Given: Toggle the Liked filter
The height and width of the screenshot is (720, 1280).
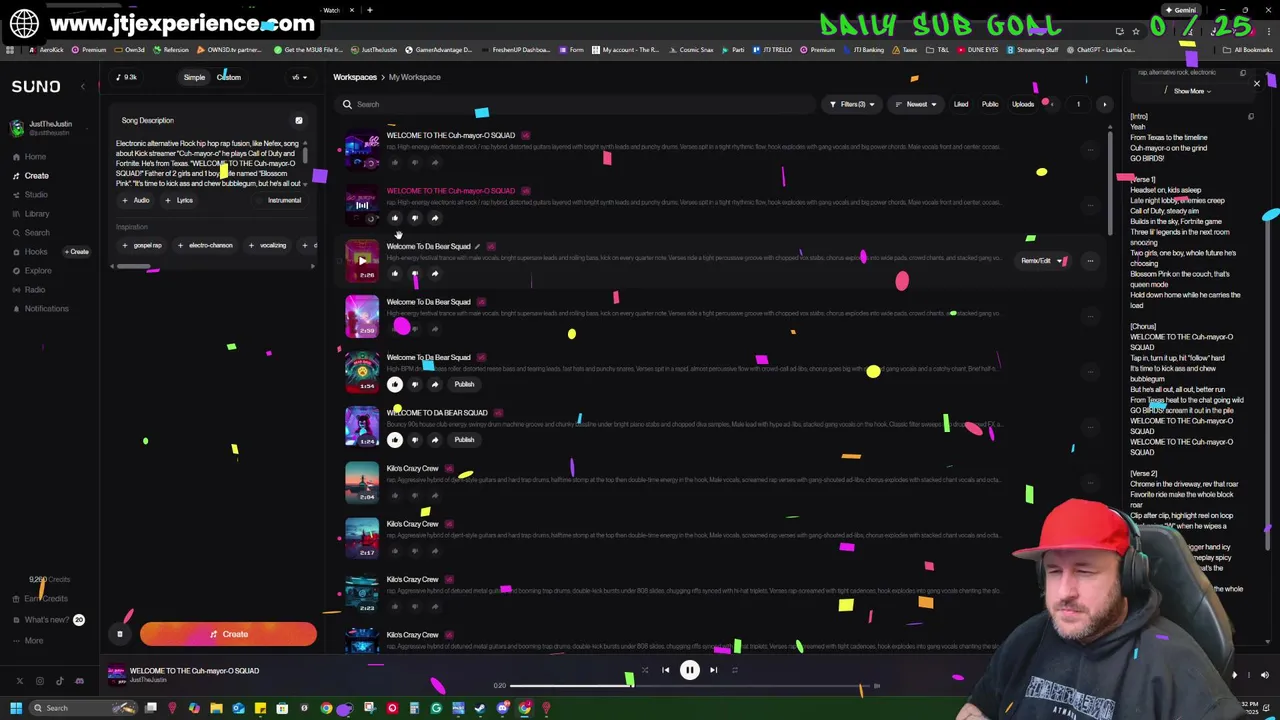Looking at the screenshot, I should (960, 104).
